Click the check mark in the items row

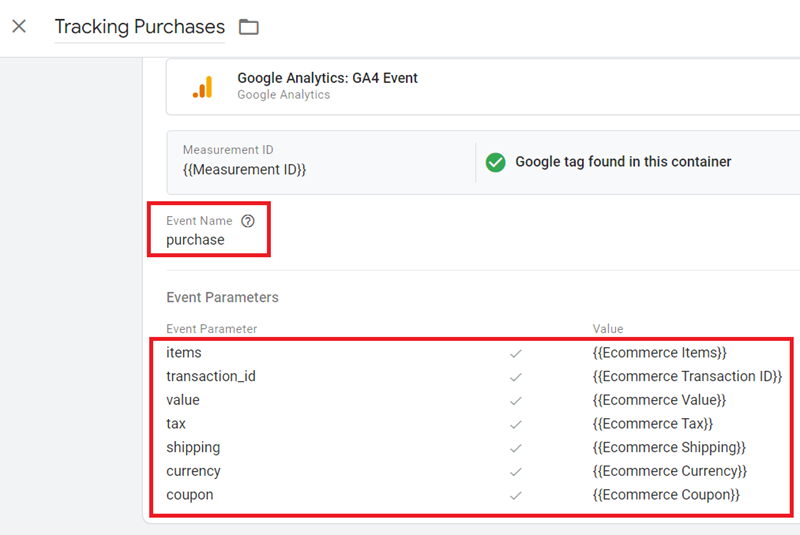click(516, 353)
